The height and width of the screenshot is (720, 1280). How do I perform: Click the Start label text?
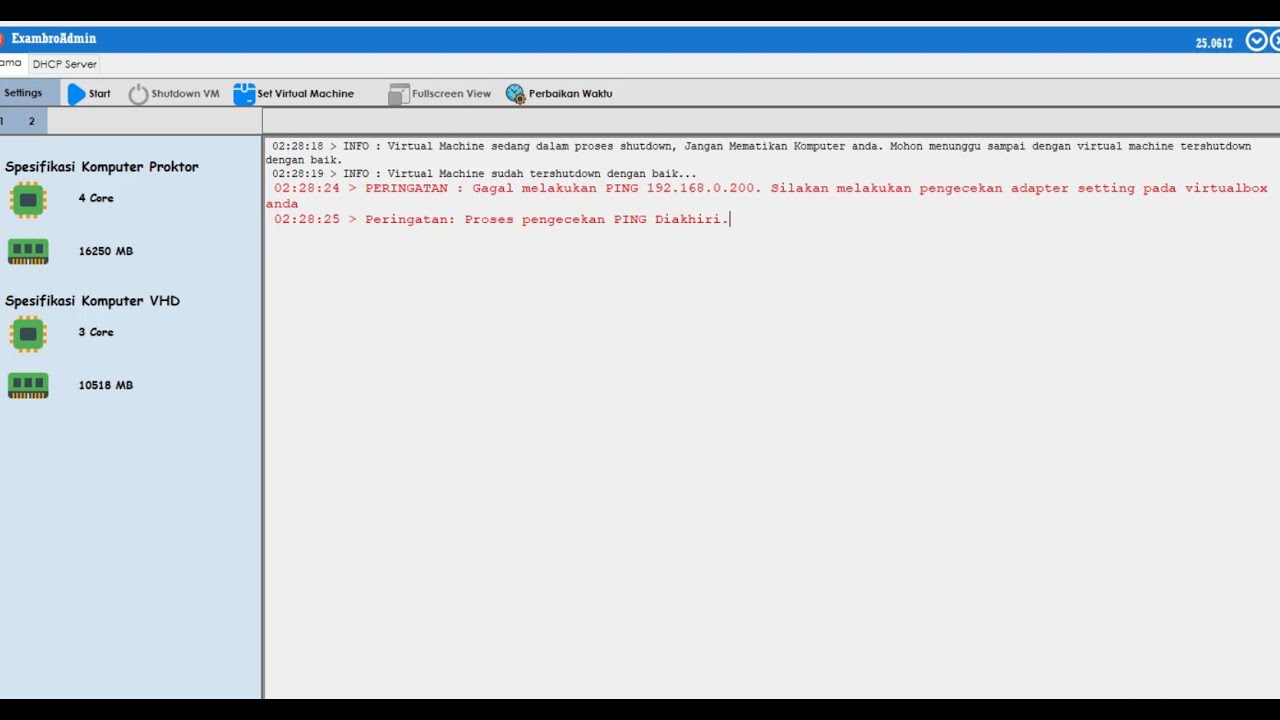click(100, 94)
